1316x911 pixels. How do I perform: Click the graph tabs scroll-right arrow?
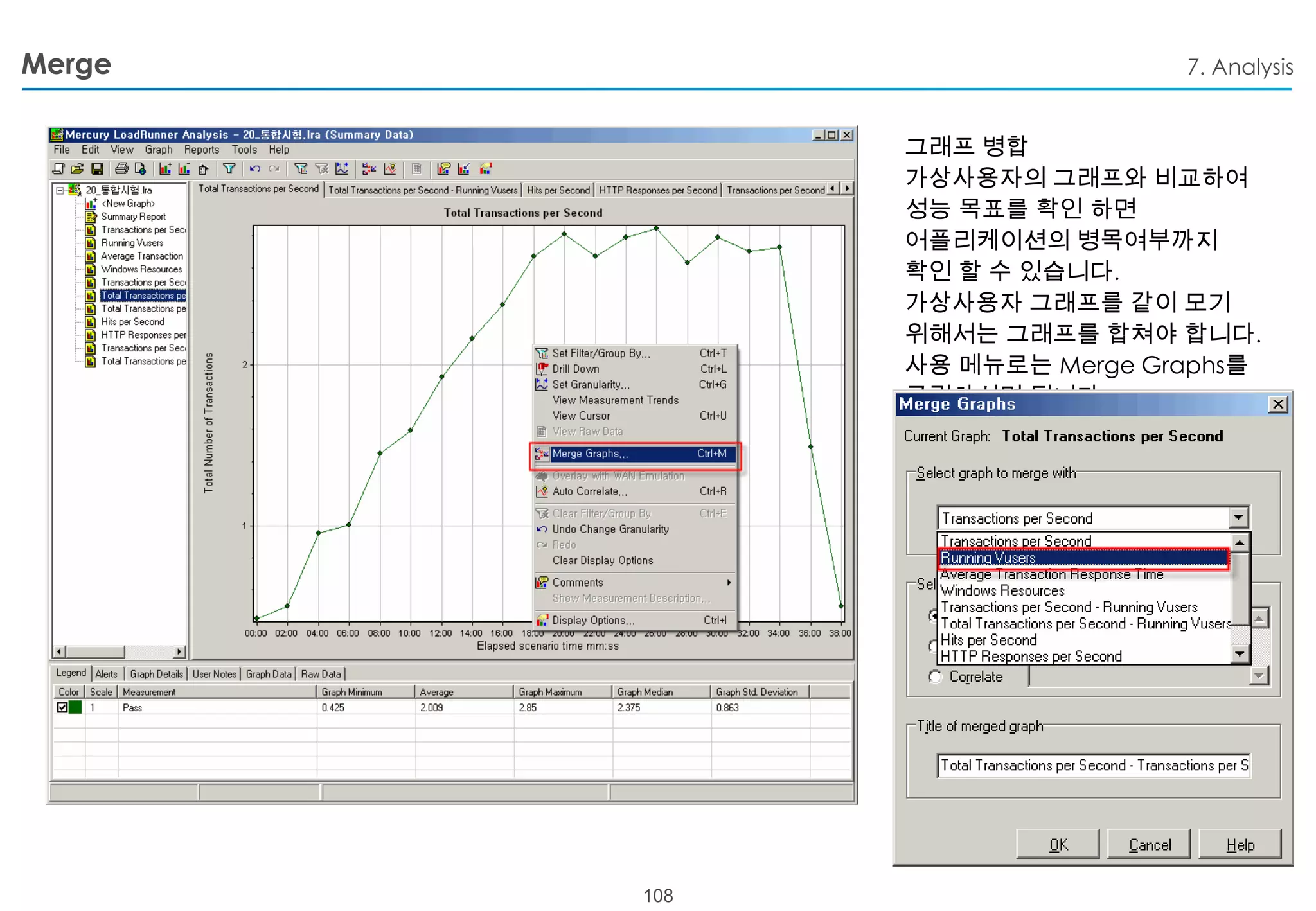pos(847,189)
